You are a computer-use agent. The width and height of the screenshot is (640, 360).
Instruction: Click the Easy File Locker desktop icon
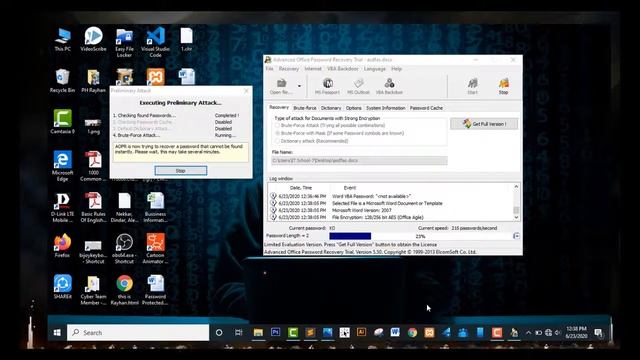pyautogui.click(x=124, y=42)
